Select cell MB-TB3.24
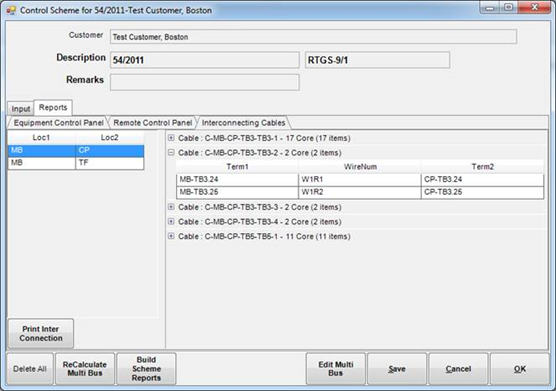Screen dimensions: 556x391 pyautogui.click(x=237, y=179)
